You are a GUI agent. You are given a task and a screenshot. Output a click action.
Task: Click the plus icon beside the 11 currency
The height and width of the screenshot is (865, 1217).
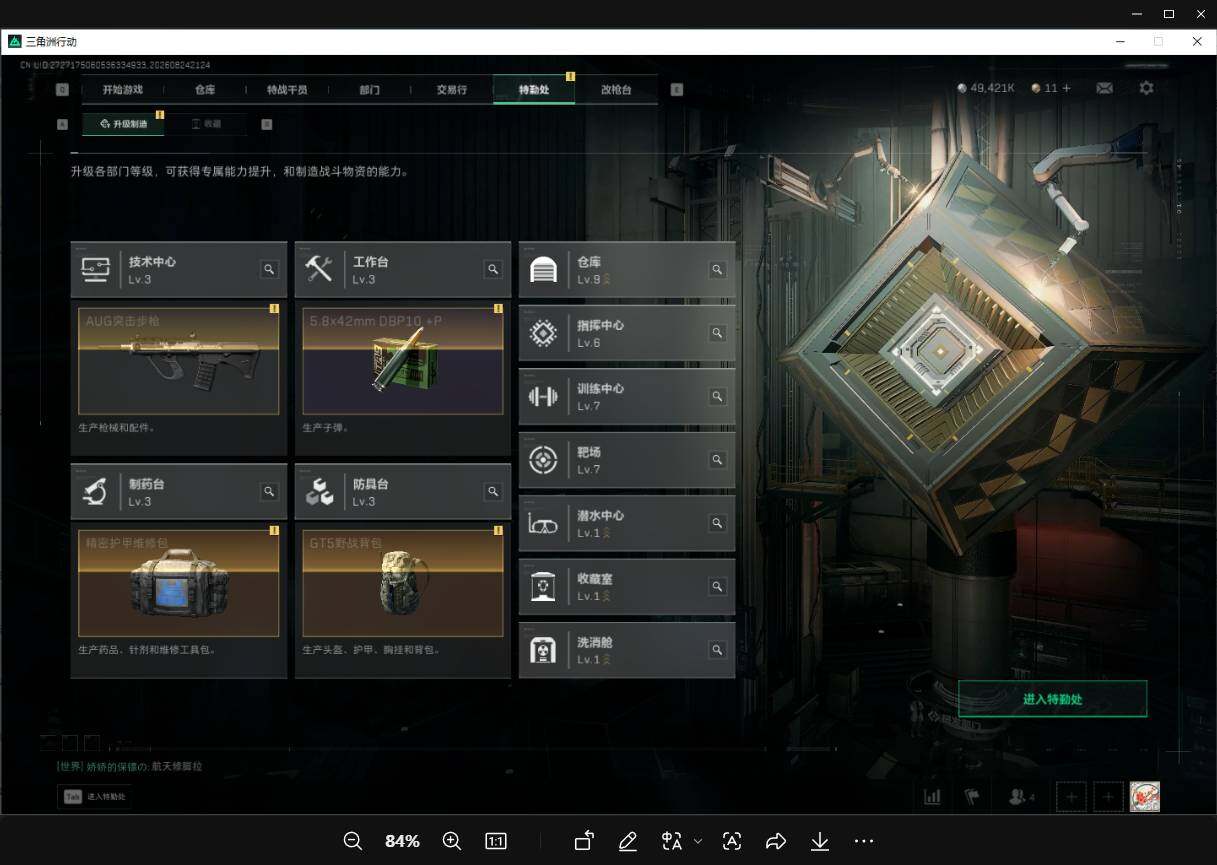1066,88
